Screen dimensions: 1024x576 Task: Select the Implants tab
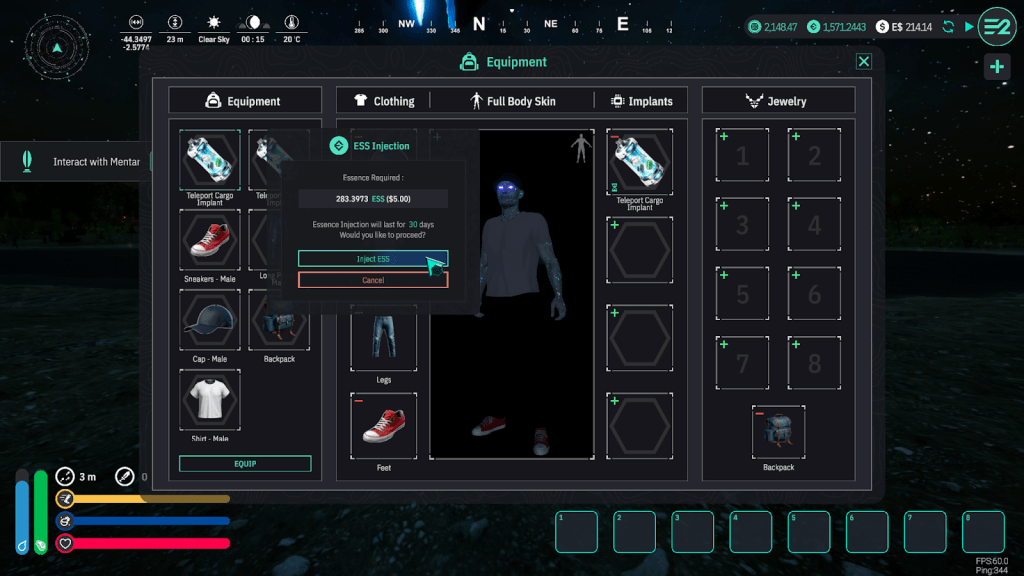[x=641, y=101]
